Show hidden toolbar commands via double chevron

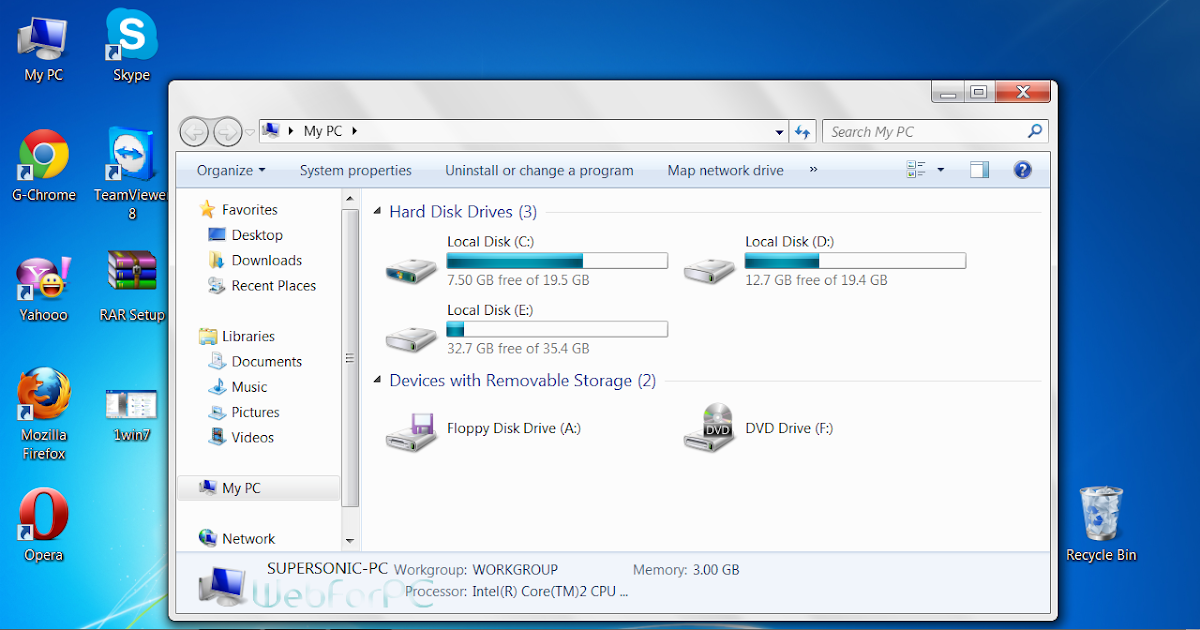[813, 170]
